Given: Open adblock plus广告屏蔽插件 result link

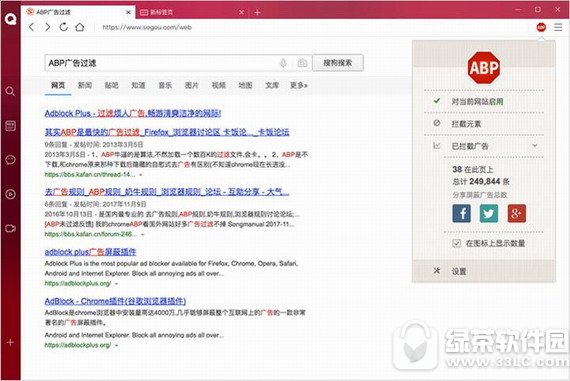Looking at the screenshot, I should coord(90,252).
